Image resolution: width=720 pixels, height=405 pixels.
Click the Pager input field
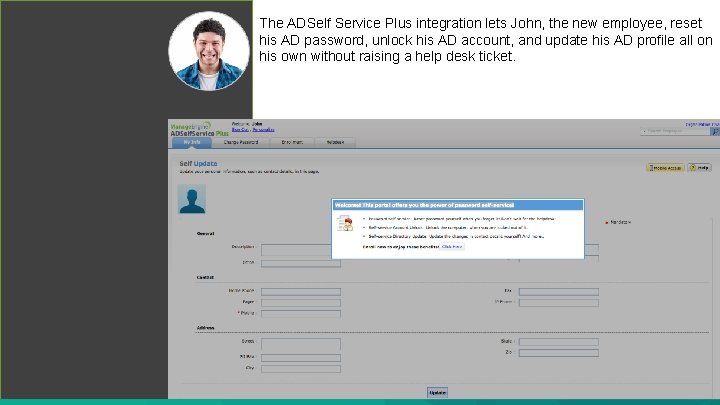click(301, 303)
